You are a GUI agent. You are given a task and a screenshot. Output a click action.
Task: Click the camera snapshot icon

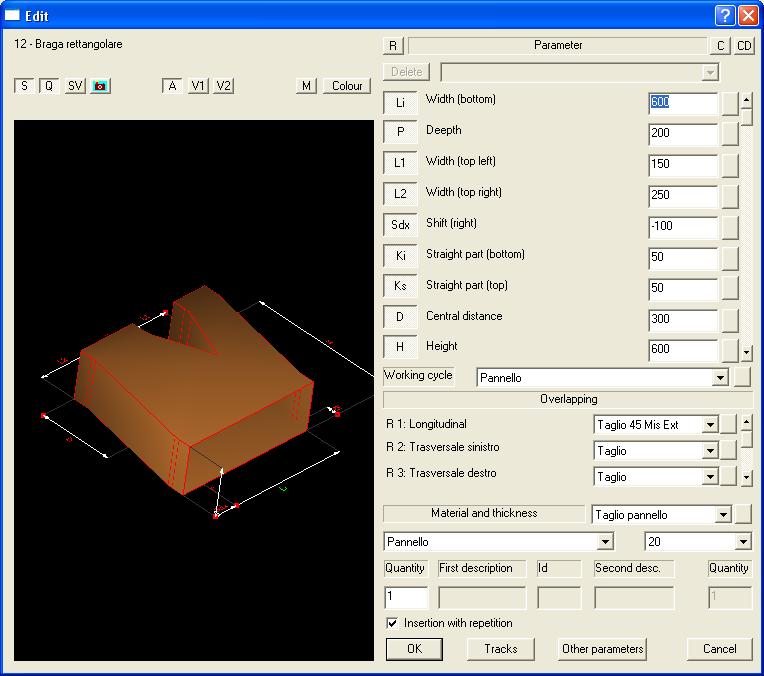pos(100,86)
